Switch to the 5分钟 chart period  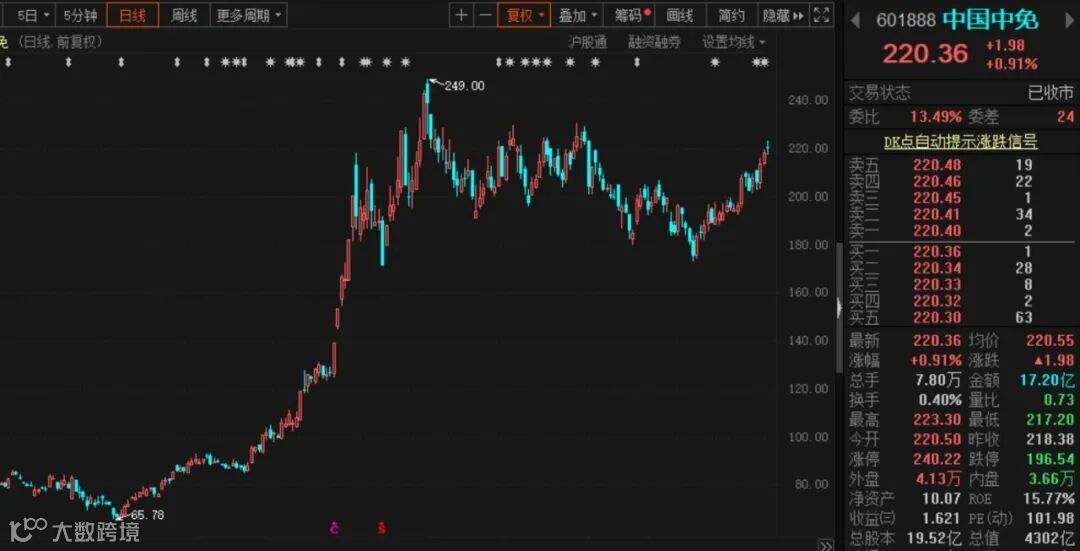click(x=80, y=15)
